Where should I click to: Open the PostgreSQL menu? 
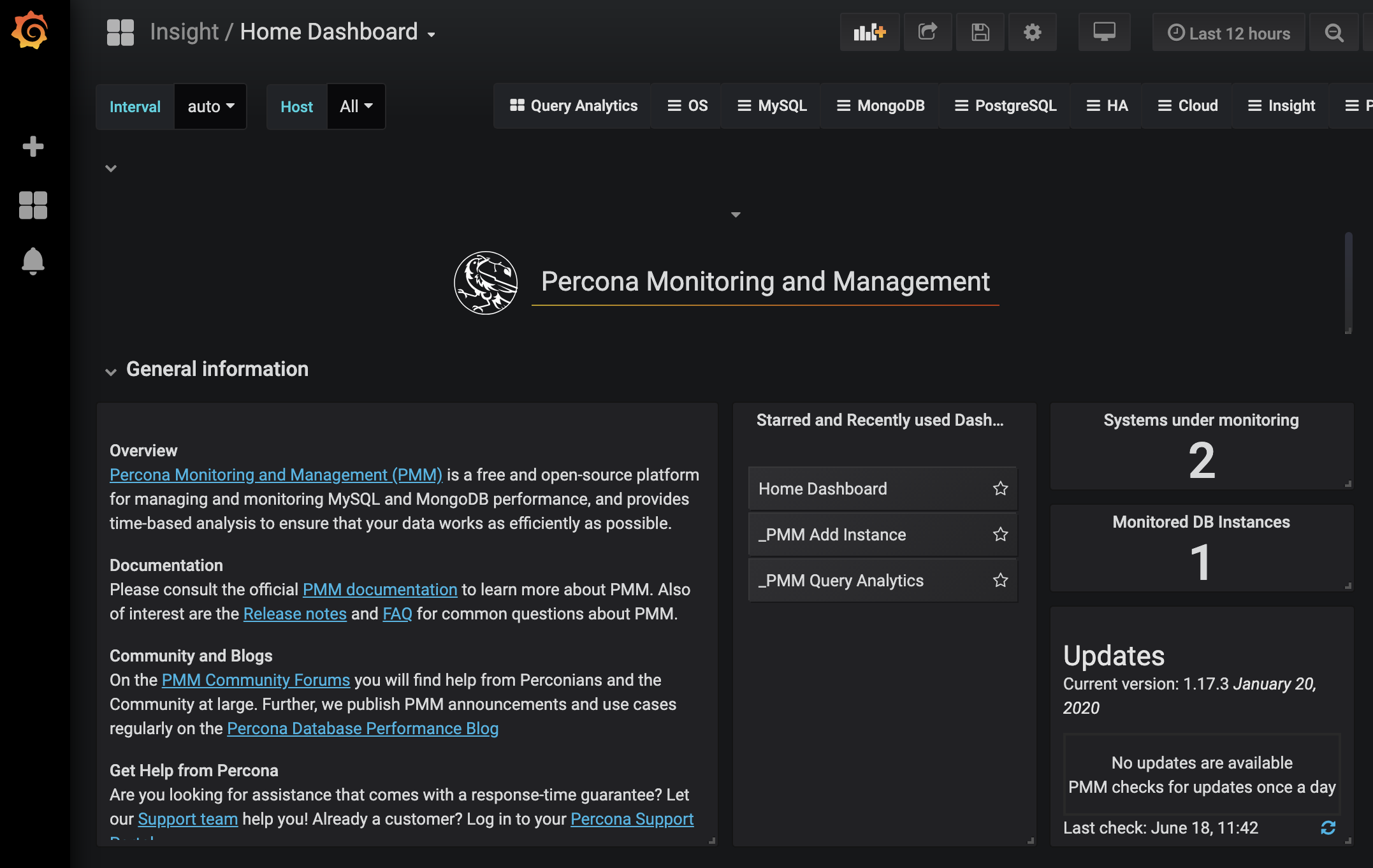click(x=1005, y=106)
